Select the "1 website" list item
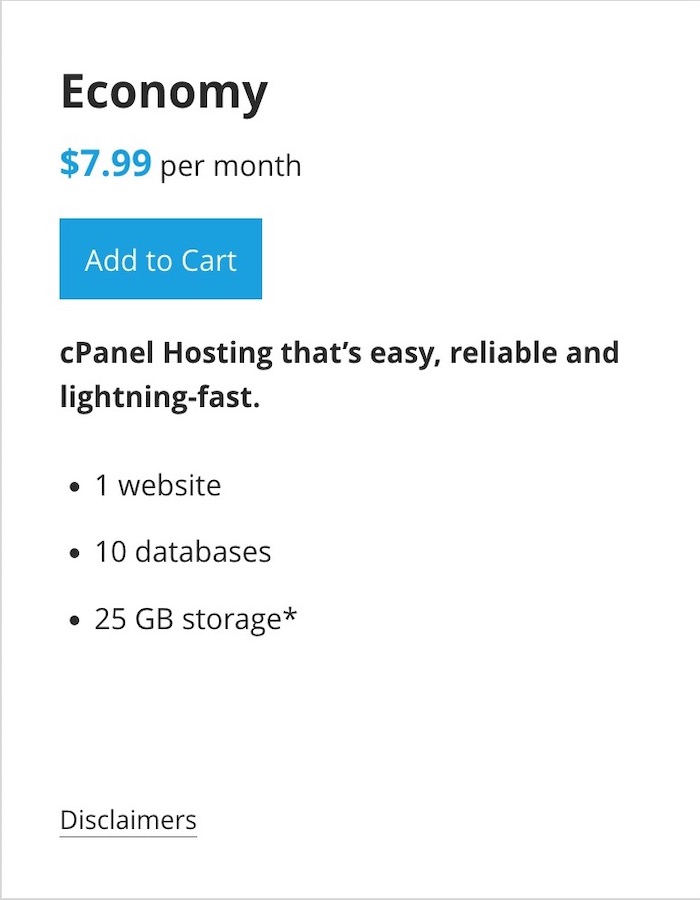The width and height of the screenshot is (700, 900). (x=158, y=486)
